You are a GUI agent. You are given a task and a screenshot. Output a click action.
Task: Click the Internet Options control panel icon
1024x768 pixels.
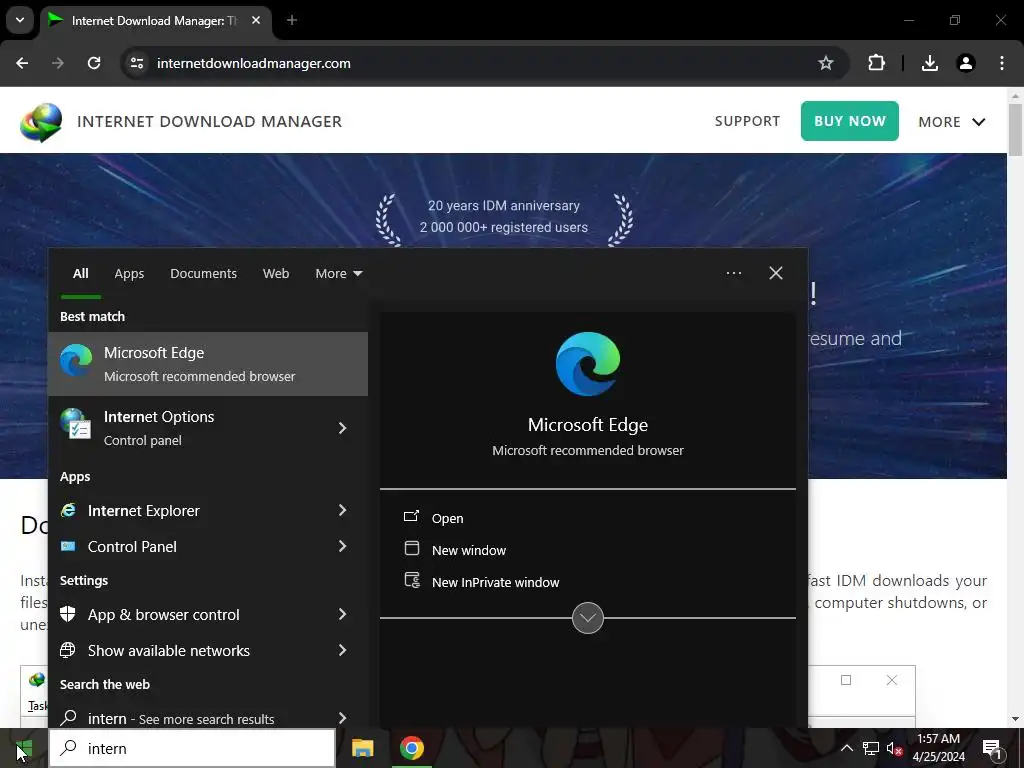[76, 424]
